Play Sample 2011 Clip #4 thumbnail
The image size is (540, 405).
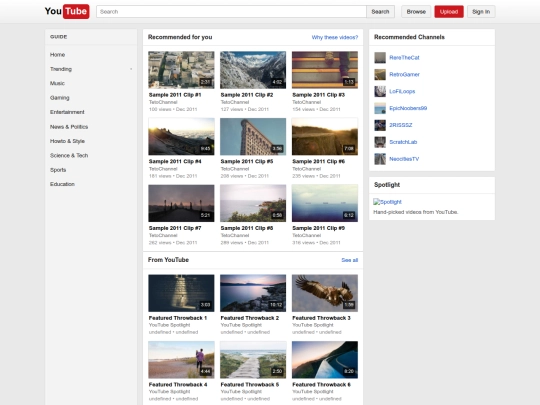[x=181, y=137]
